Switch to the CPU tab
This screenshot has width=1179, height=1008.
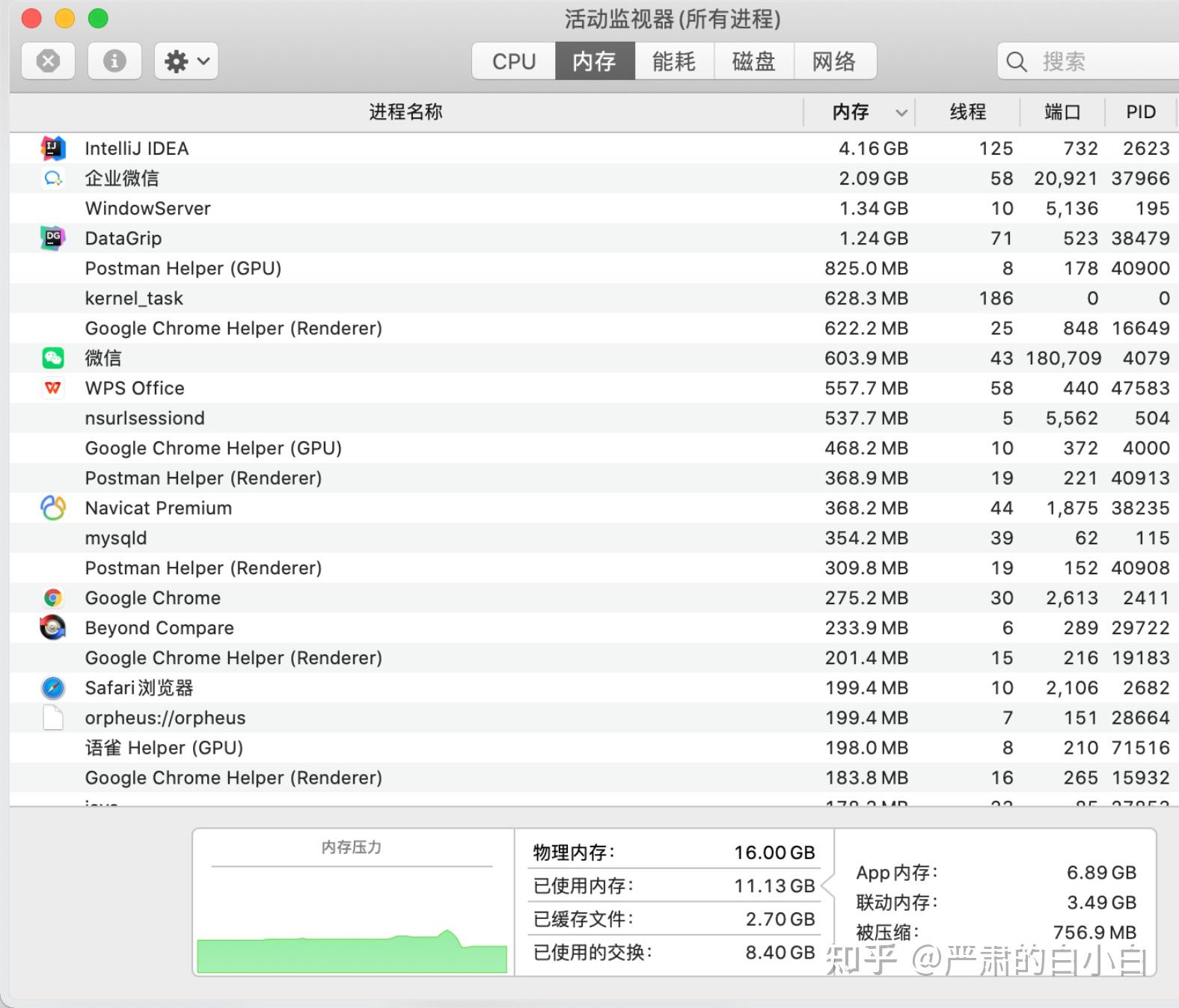514,61
